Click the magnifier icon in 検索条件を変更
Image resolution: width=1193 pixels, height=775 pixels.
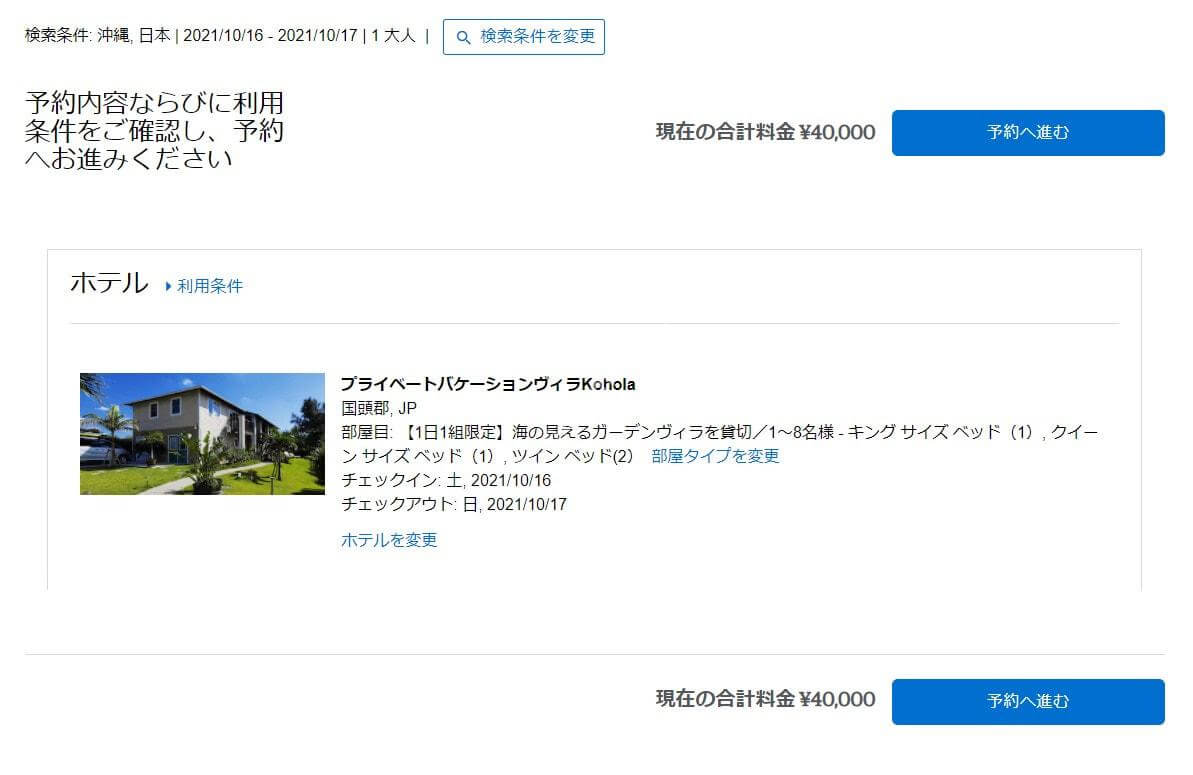pyautogui.click(x=463, y=37)
